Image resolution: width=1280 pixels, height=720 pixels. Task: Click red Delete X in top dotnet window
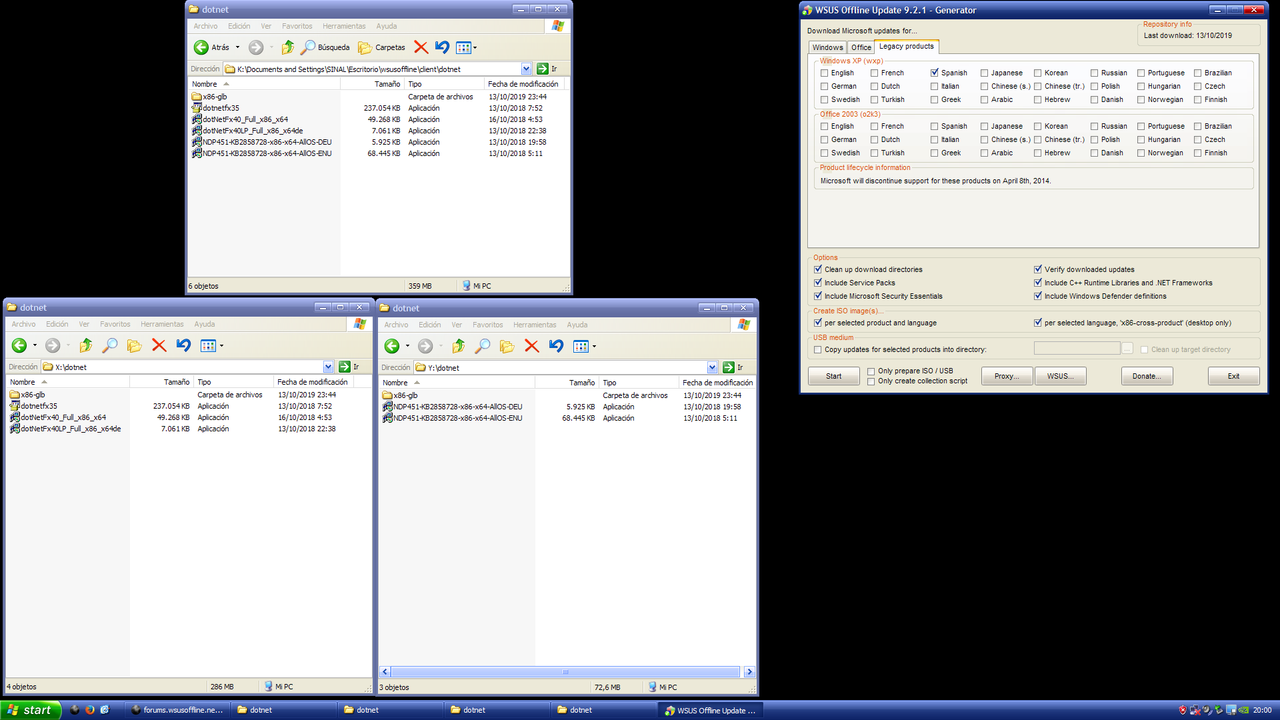pos(421,47)
